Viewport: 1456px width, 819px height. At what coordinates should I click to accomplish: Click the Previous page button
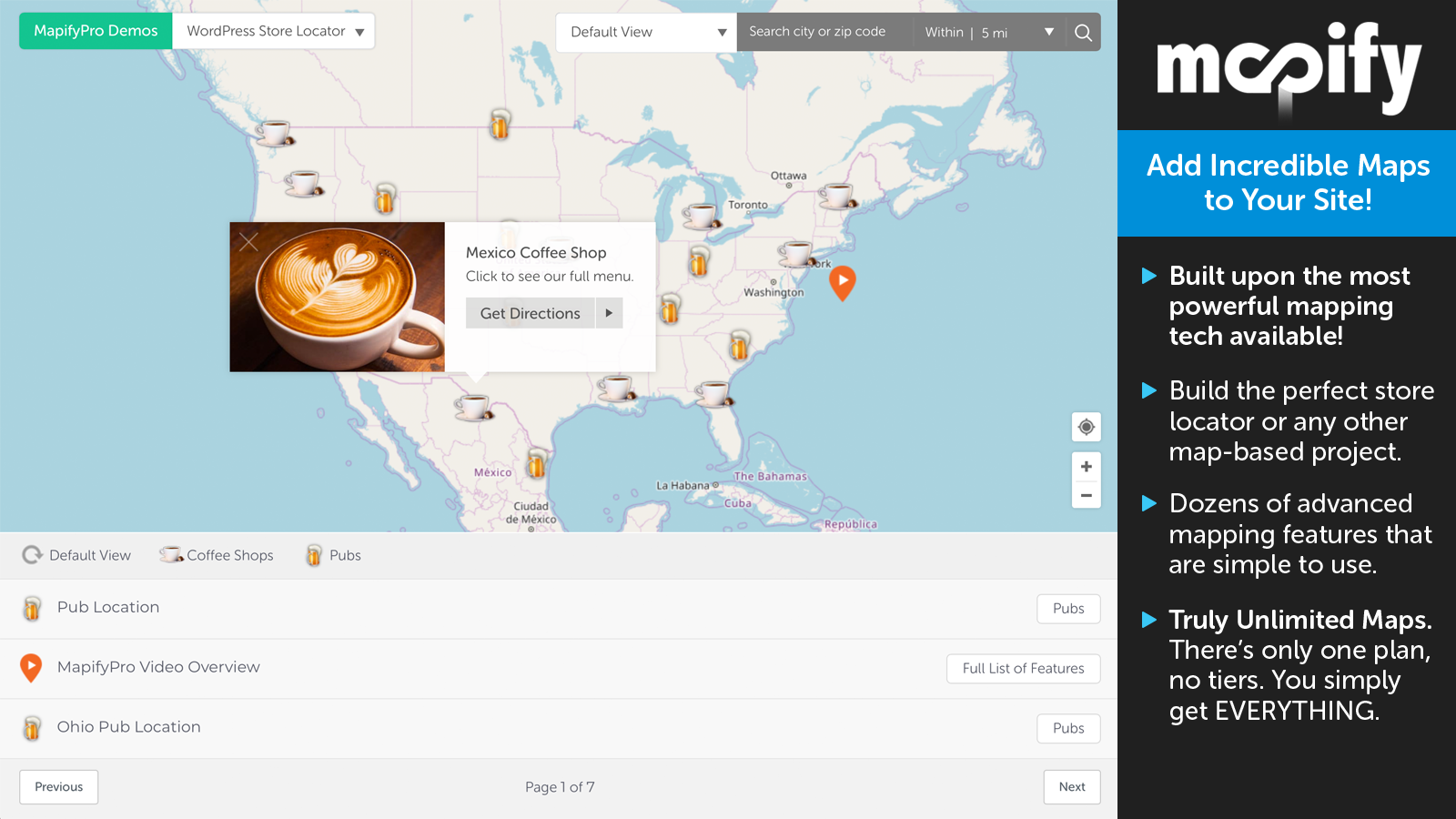point(59,787)
